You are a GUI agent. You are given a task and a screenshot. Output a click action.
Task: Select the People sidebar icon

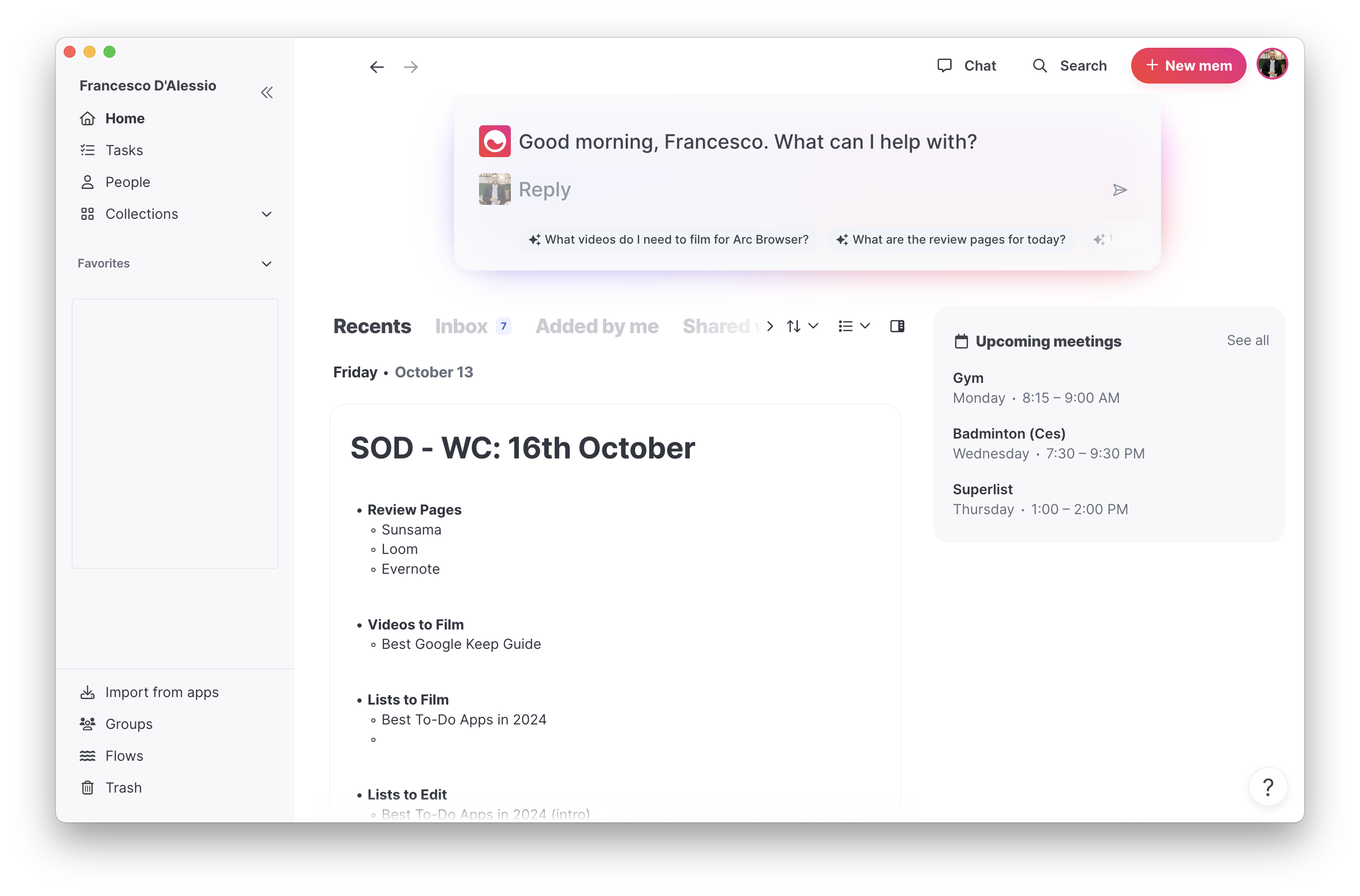pyautogui.click(x=88, y=181)
